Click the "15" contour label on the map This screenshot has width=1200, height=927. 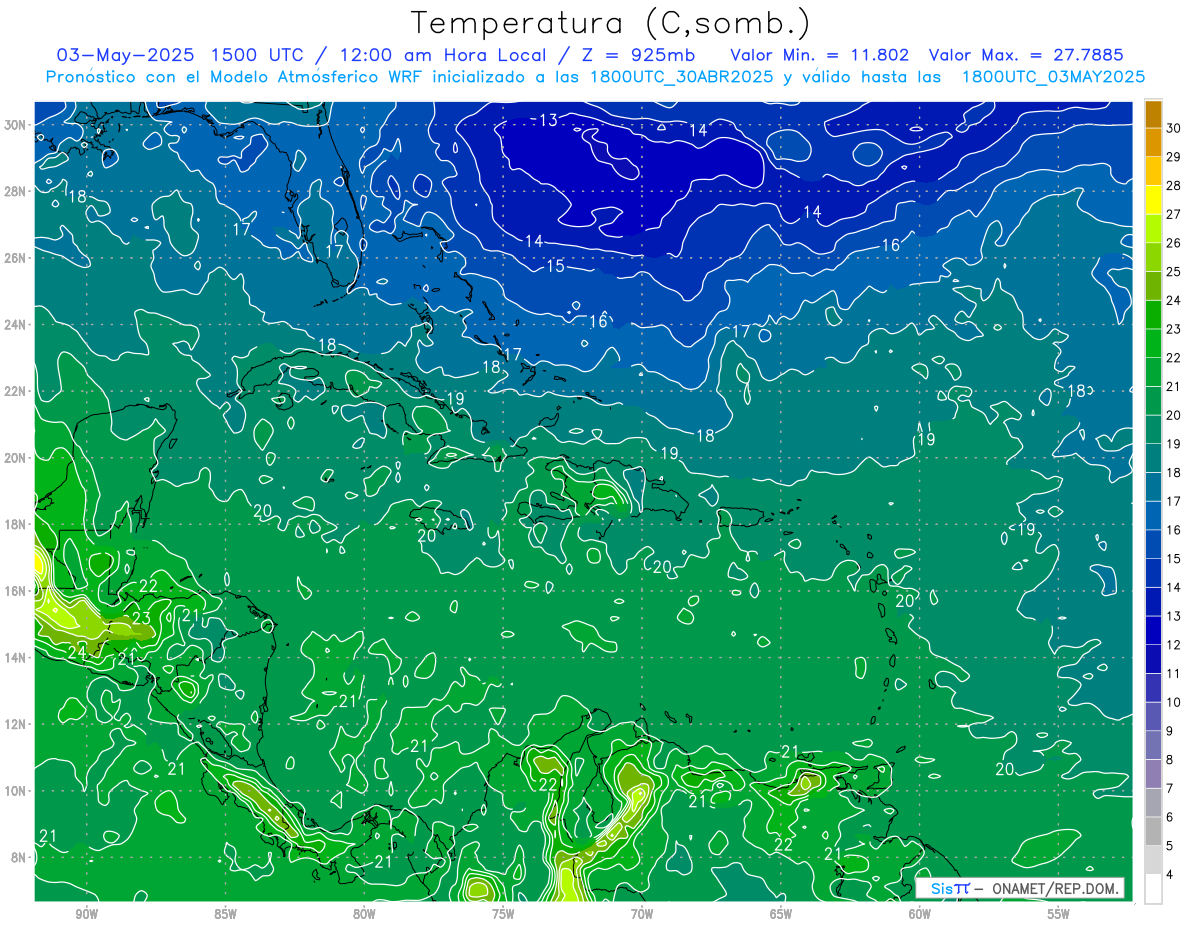pyautogui.click(x=555, y=266)
